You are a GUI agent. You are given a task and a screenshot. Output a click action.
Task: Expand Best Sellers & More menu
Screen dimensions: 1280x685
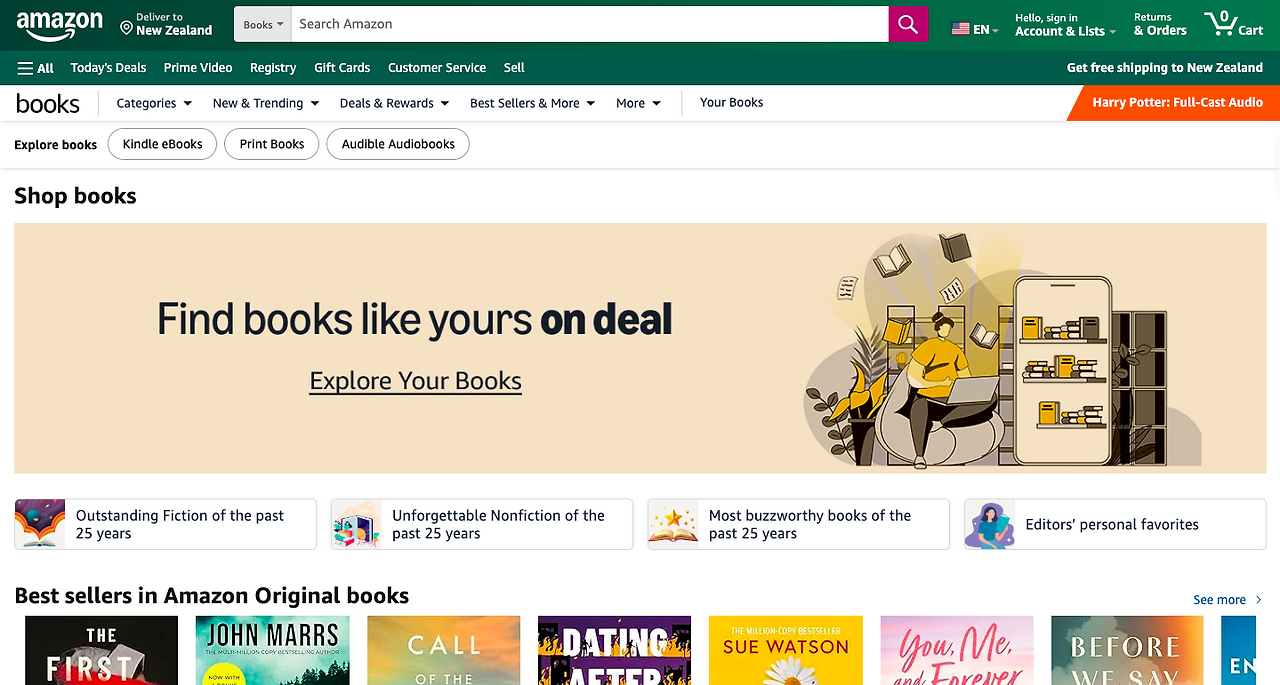[532, 103]
